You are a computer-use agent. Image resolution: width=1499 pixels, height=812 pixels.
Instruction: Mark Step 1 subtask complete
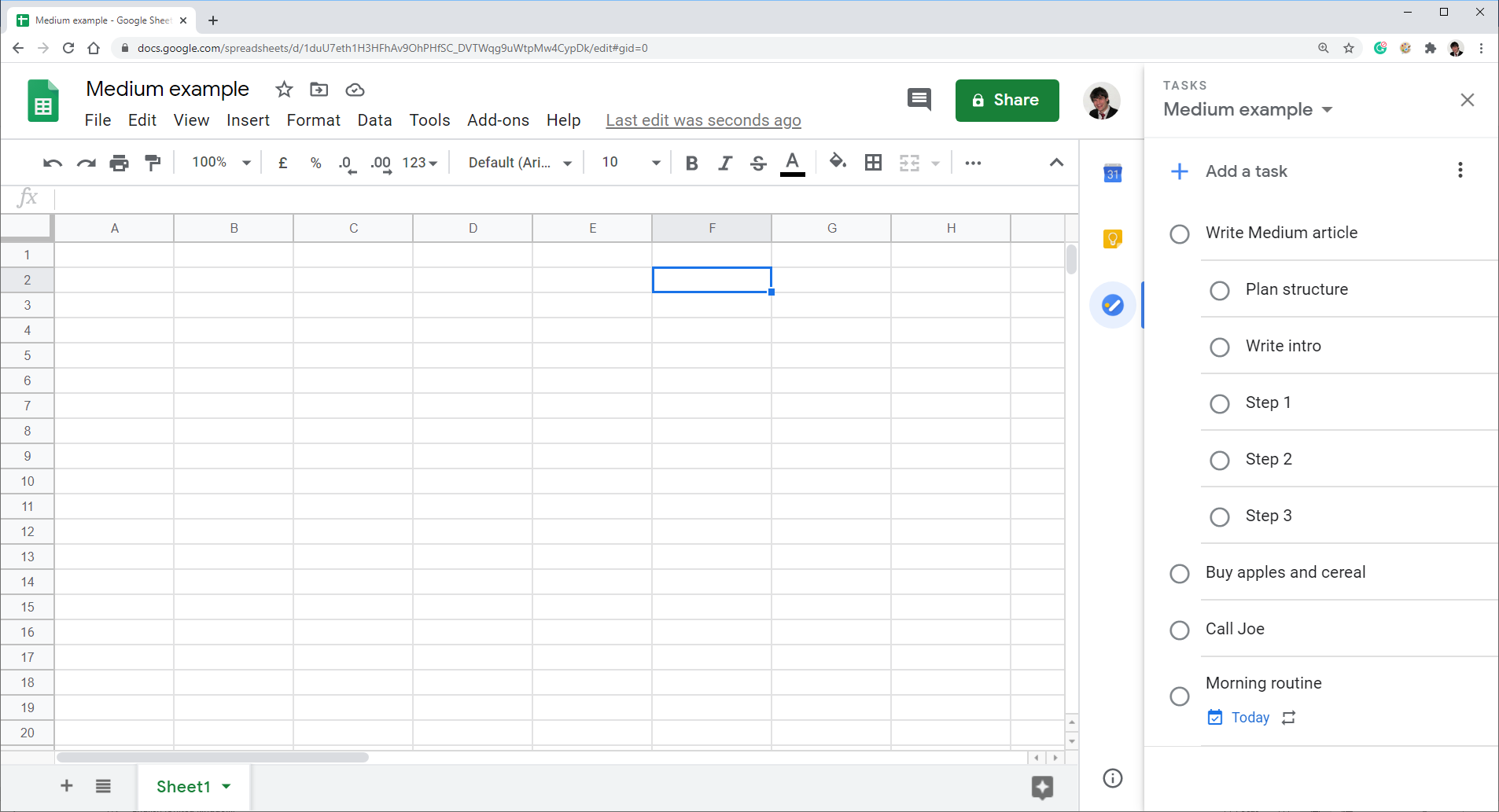[x=1219, y=404]
